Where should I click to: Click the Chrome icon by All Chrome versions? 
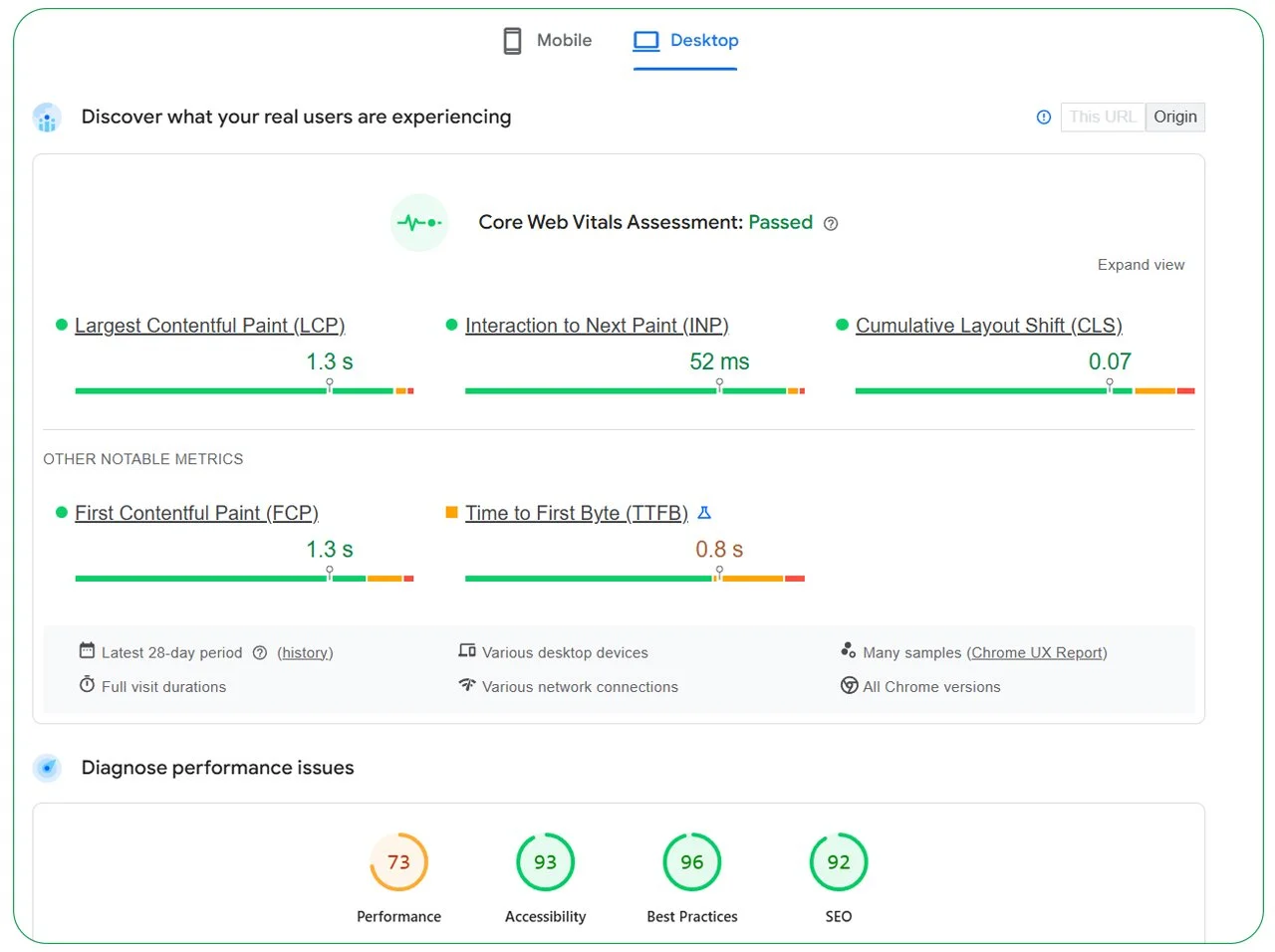click(x=850, y=685)
